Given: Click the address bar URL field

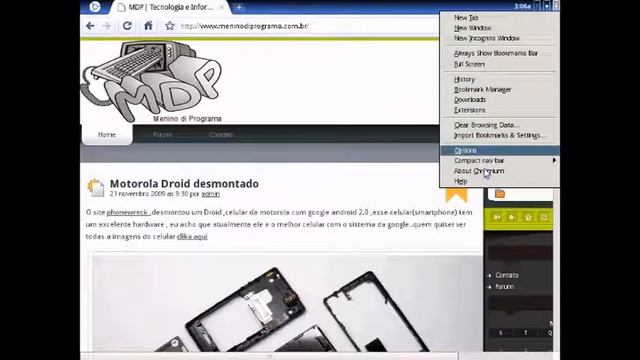Looking at the screenshot, I should 308,26.
